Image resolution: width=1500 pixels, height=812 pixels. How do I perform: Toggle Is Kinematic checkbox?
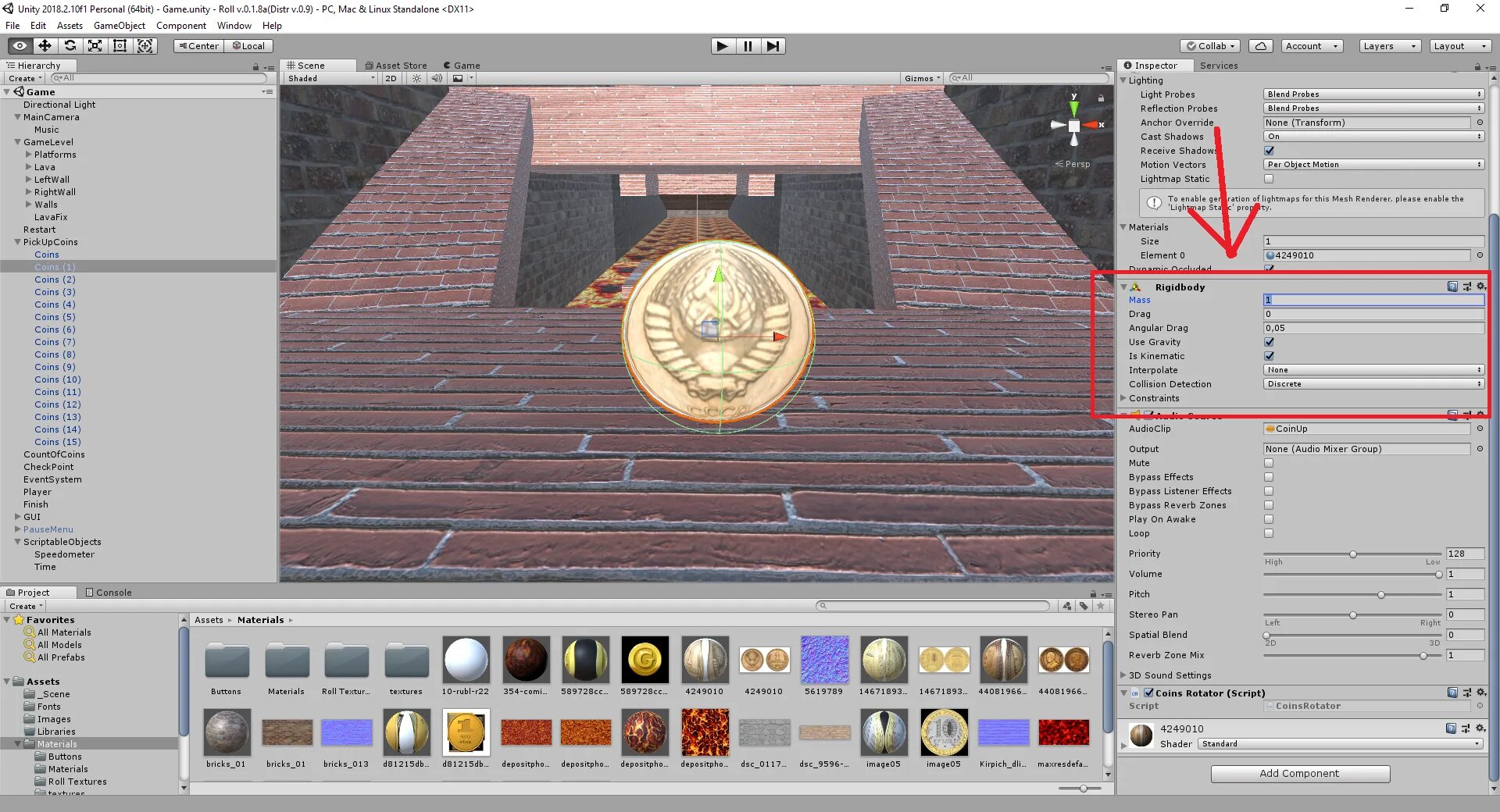[1270, 356]
